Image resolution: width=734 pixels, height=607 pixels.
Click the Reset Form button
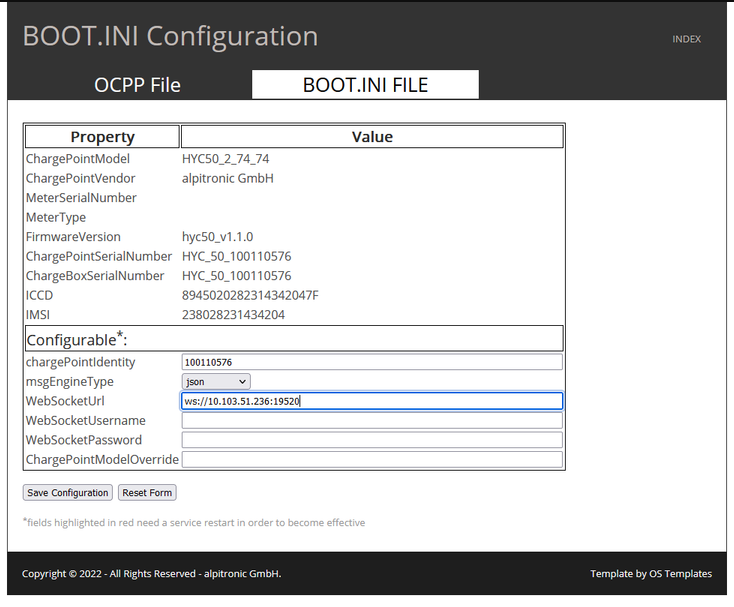[x=147, y=493]
